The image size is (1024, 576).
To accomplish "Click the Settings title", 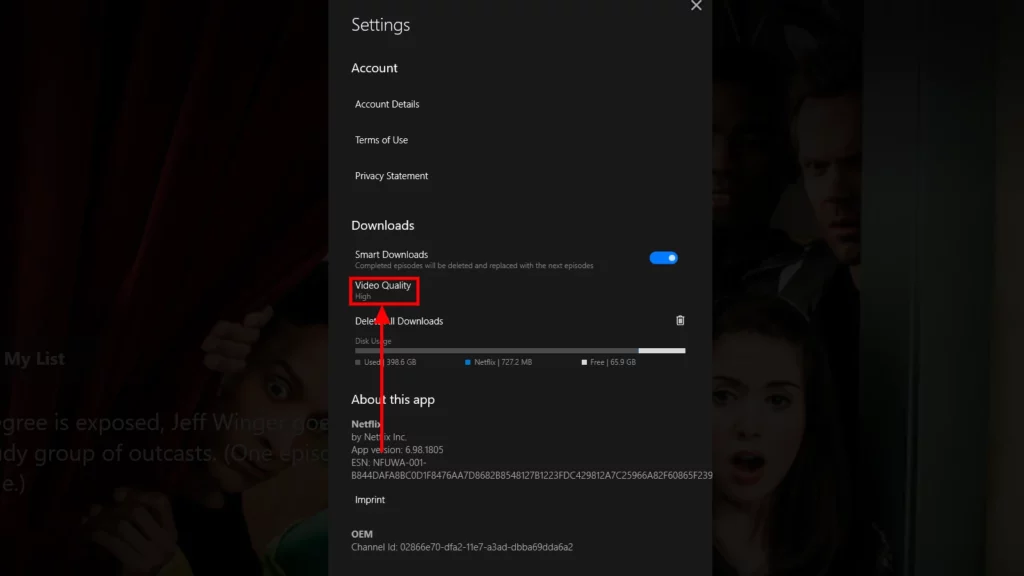I will point(381,25).
